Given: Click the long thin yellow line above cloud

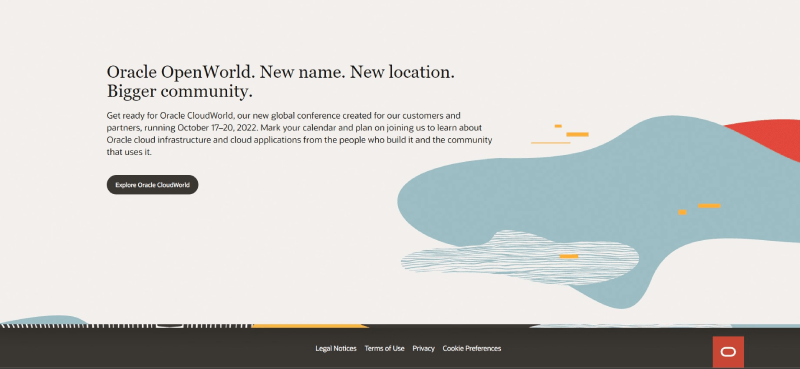Looking at the screenshot, I should (x=551, y=143).
